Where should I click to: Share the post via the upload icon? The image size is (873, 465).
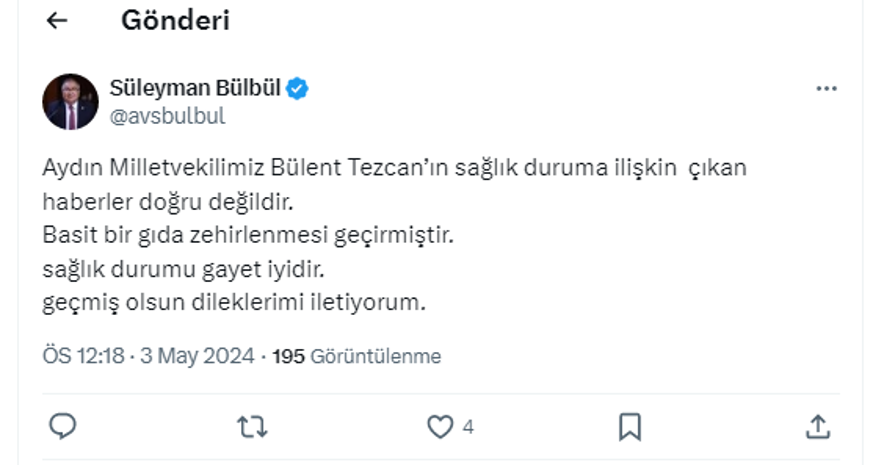818,427
